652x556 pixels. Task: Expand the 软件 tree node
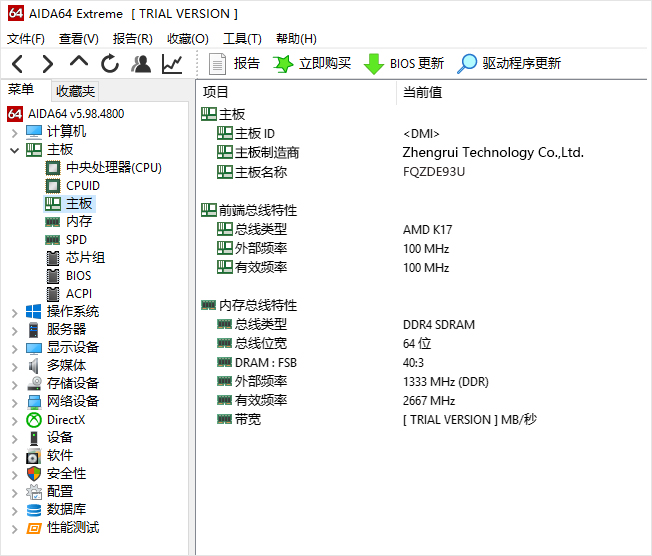pos(15,457)
